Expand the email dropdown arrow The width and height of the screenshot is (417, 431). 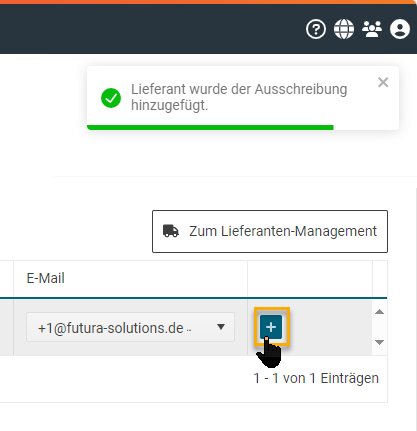221,327
